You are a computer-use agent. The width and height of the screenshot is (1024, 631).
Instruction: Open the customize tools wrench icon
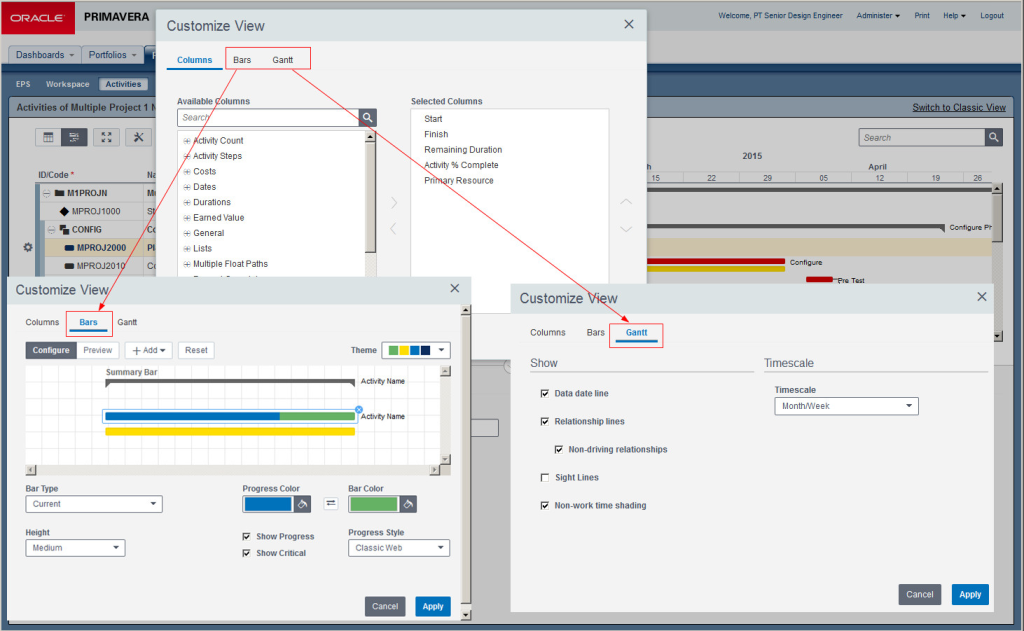[138, 137]
